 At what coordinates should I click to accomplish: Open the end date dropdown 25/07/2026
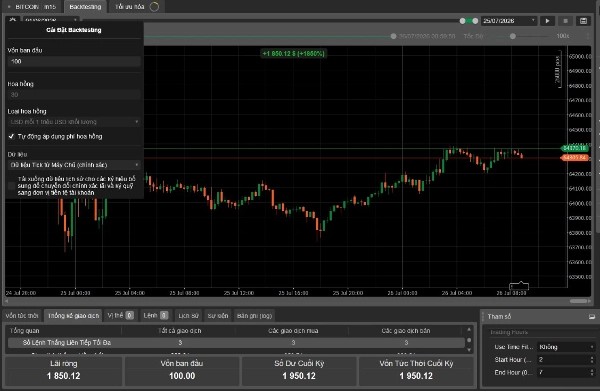[509, 21]
